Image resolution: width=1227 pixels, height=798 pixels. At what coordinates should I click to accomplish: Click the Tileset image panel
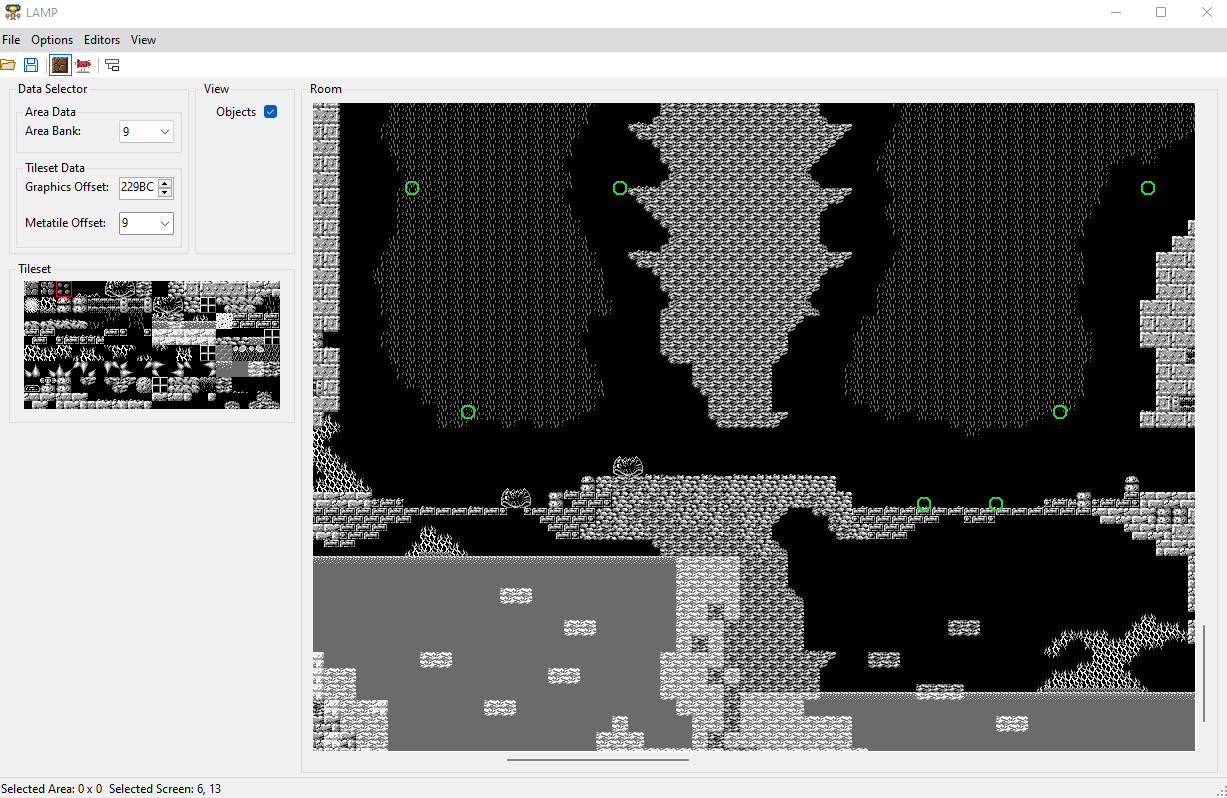(152, 345)
